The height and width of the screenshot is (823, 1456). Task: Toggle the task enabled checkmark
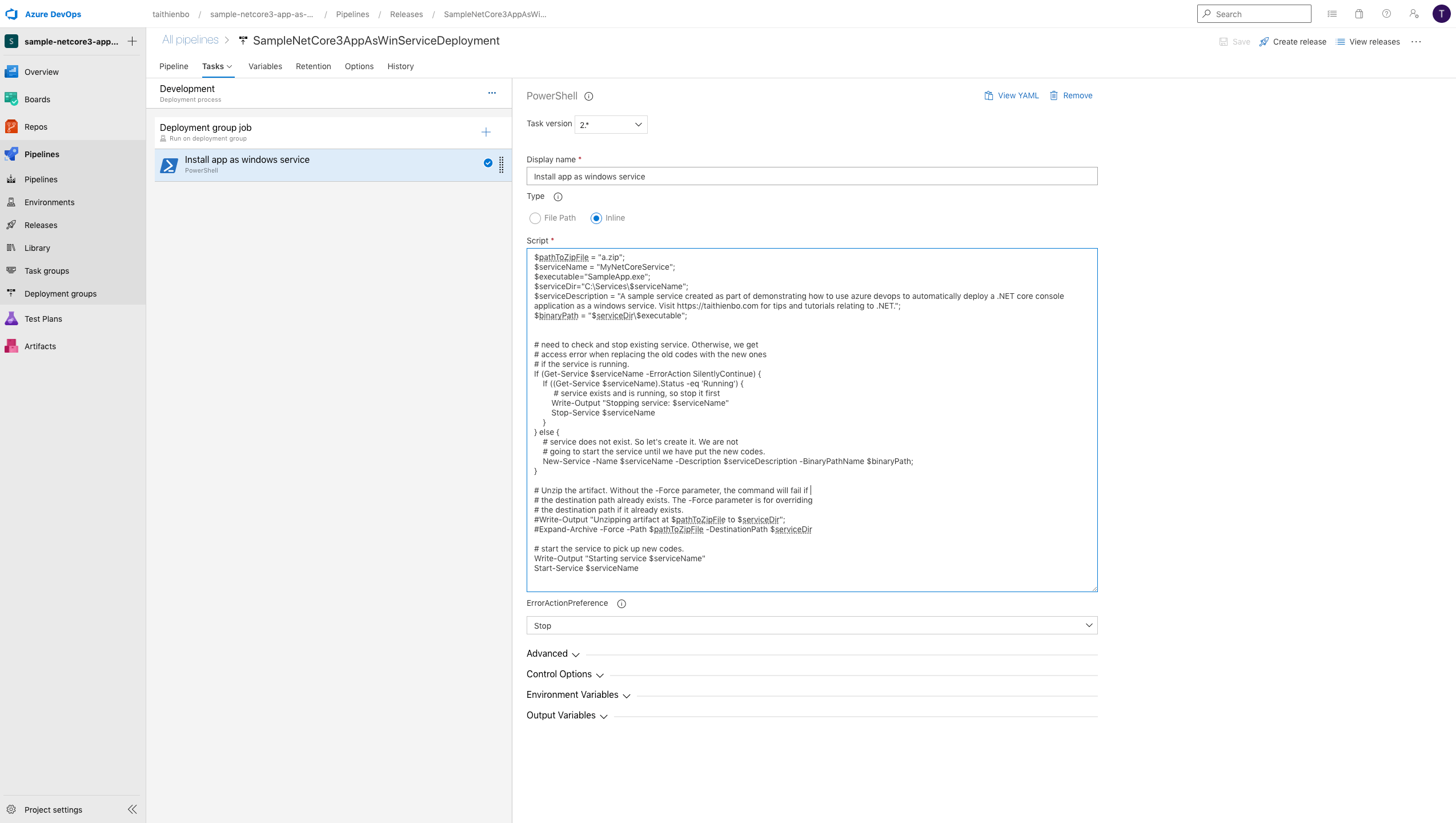tap(488, 163)
